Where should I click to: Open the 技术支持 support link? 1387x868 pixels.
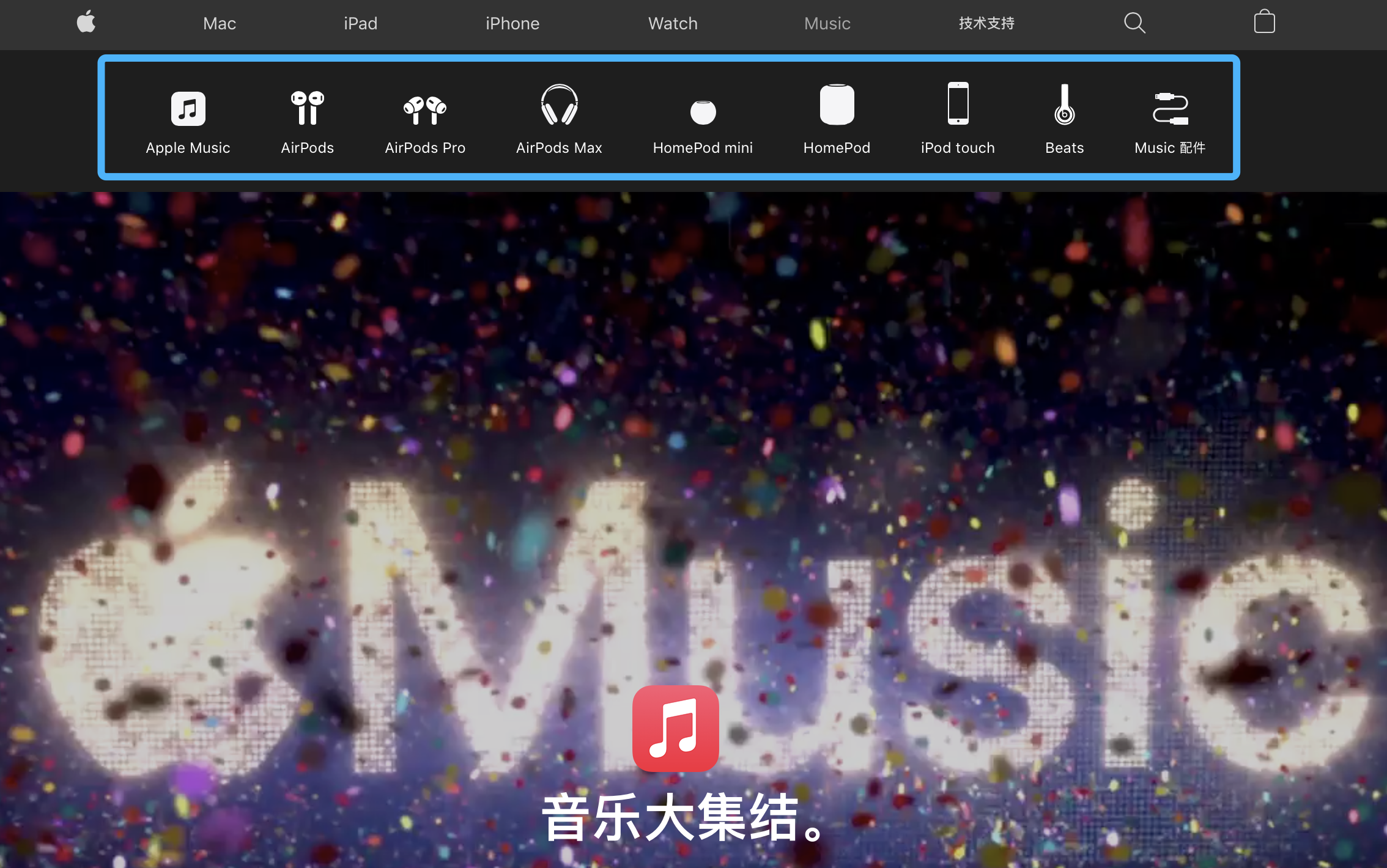click(986, 23)
